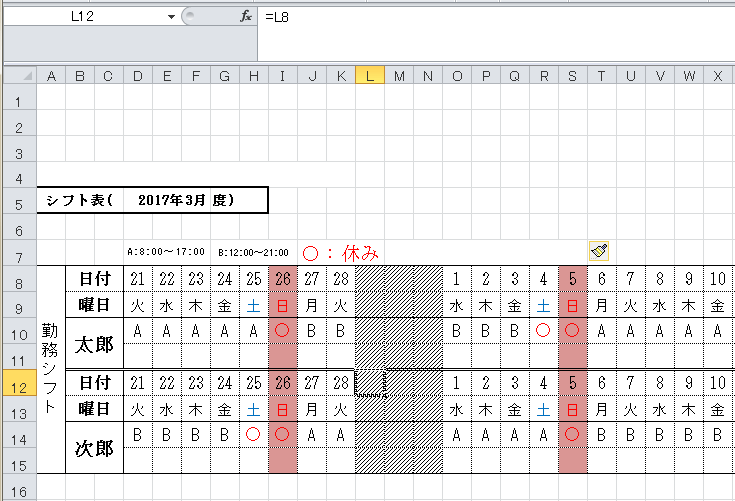Click the red 日 in row 13 column S
This screenshot has width=735, height=501.
point(572,410)
